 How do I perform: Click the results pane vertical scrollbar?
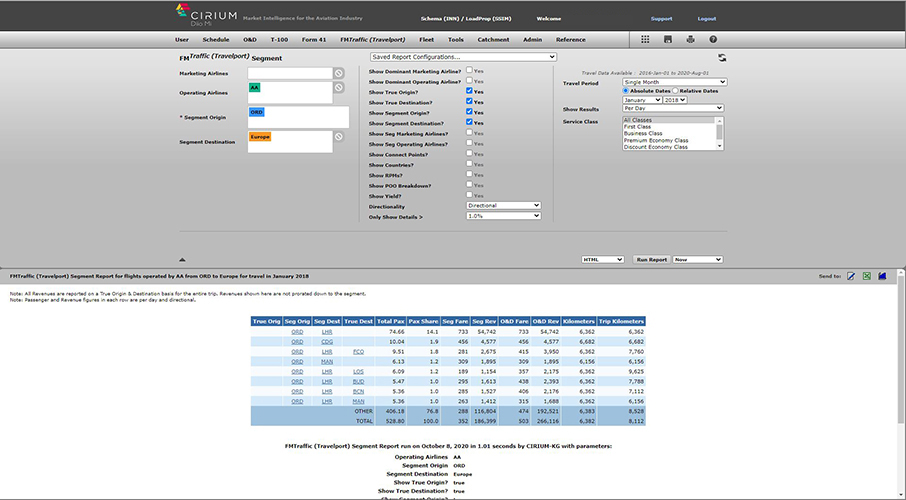pos(901,384)
